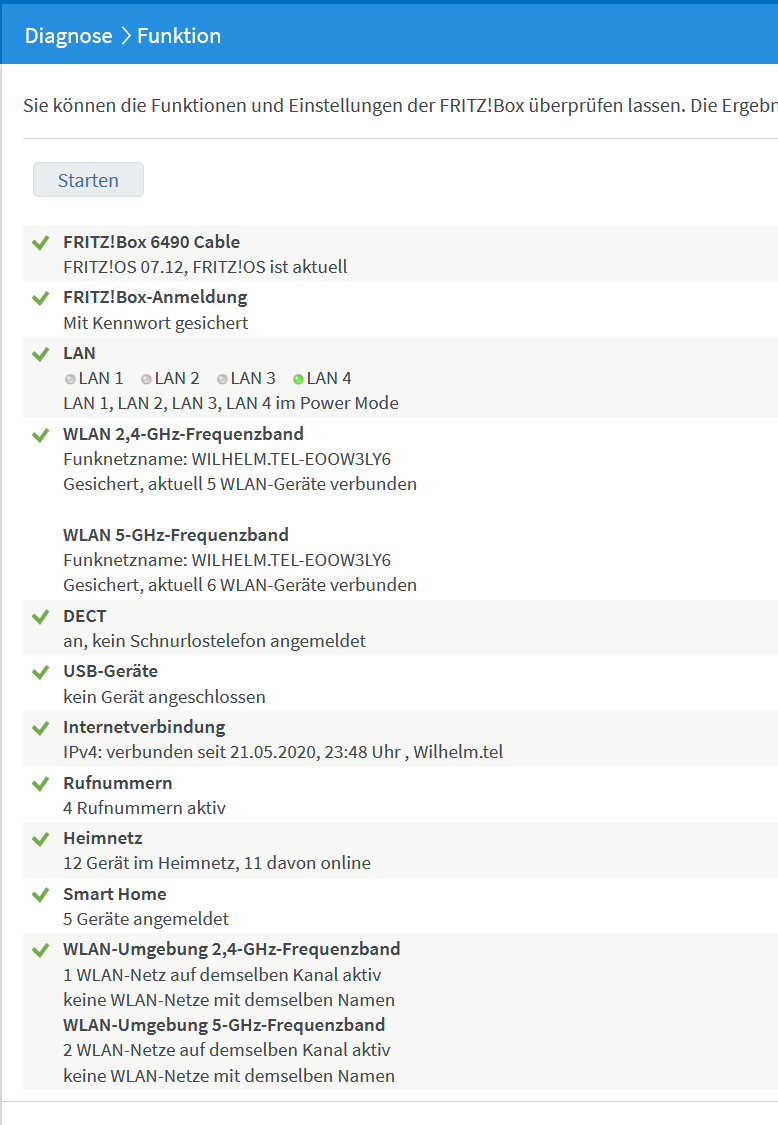Click Funknetzname under WLAN 5-GHz-Frequenzband

pos(227,560)
